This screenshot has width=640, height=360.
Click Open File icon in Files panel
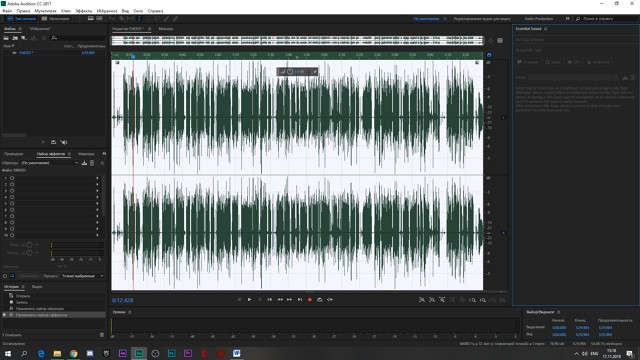6,38
